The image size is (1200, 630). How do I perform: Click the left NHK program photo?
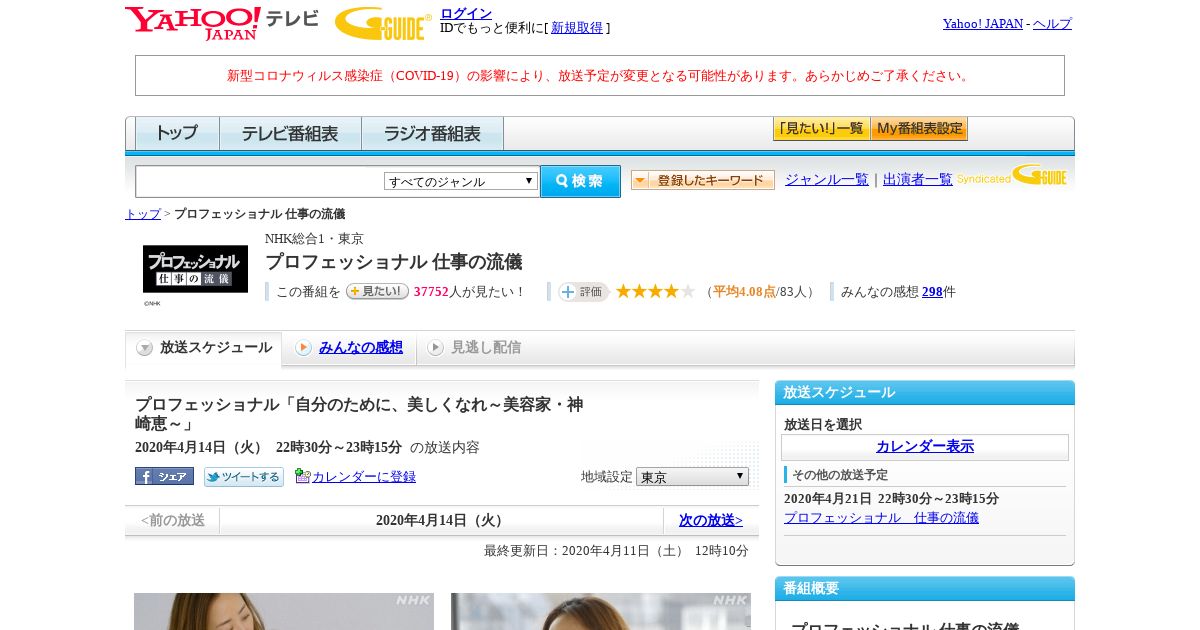pos(284,611)
